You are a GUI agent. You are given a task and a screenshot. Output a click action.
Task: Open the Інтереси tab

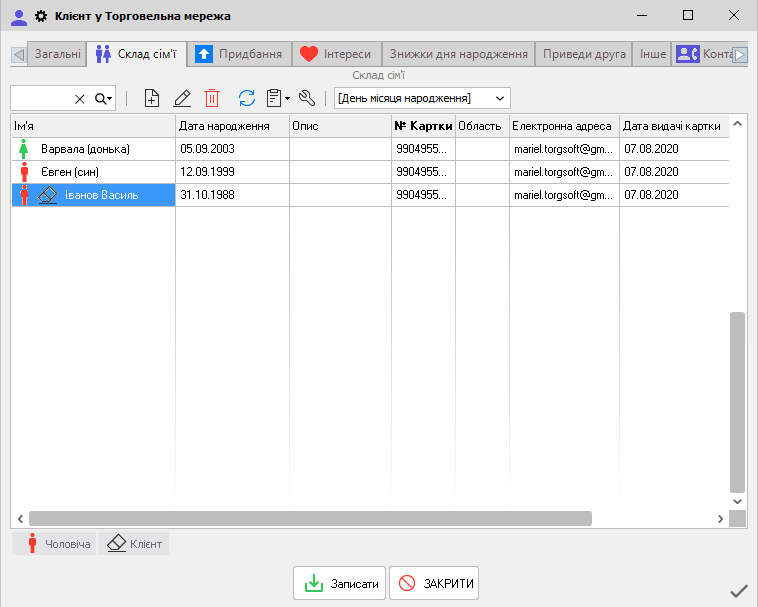click(337, 54)
